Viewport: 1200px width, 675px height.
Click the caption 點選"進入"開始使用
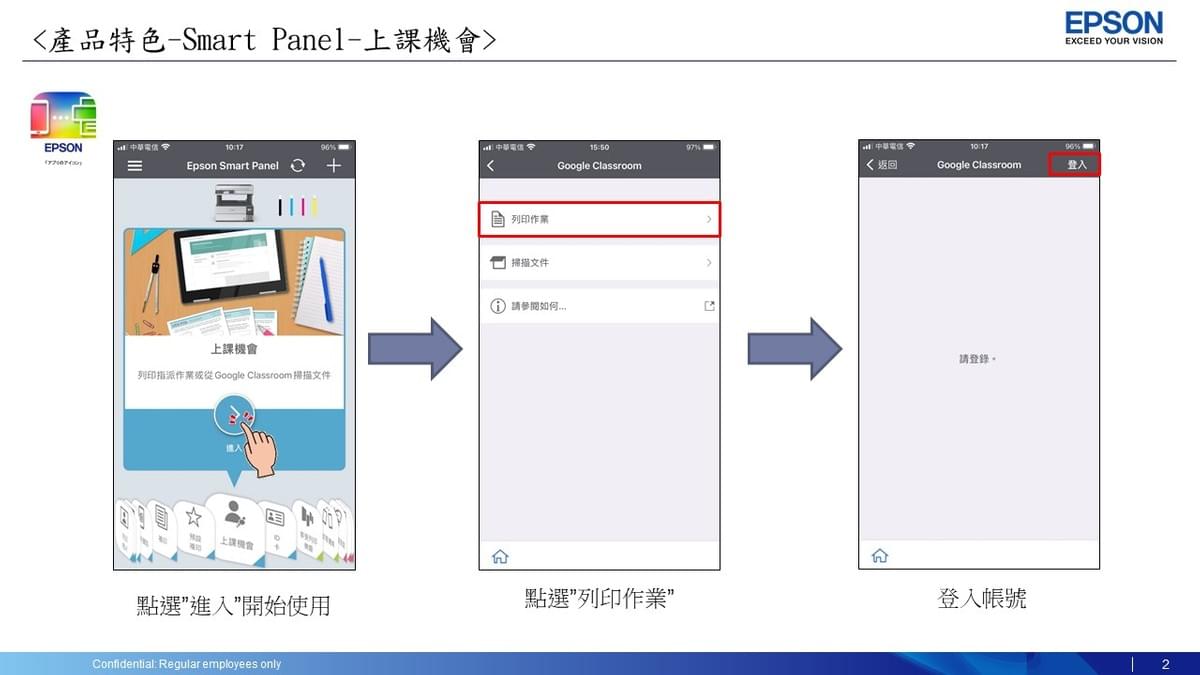233,606
